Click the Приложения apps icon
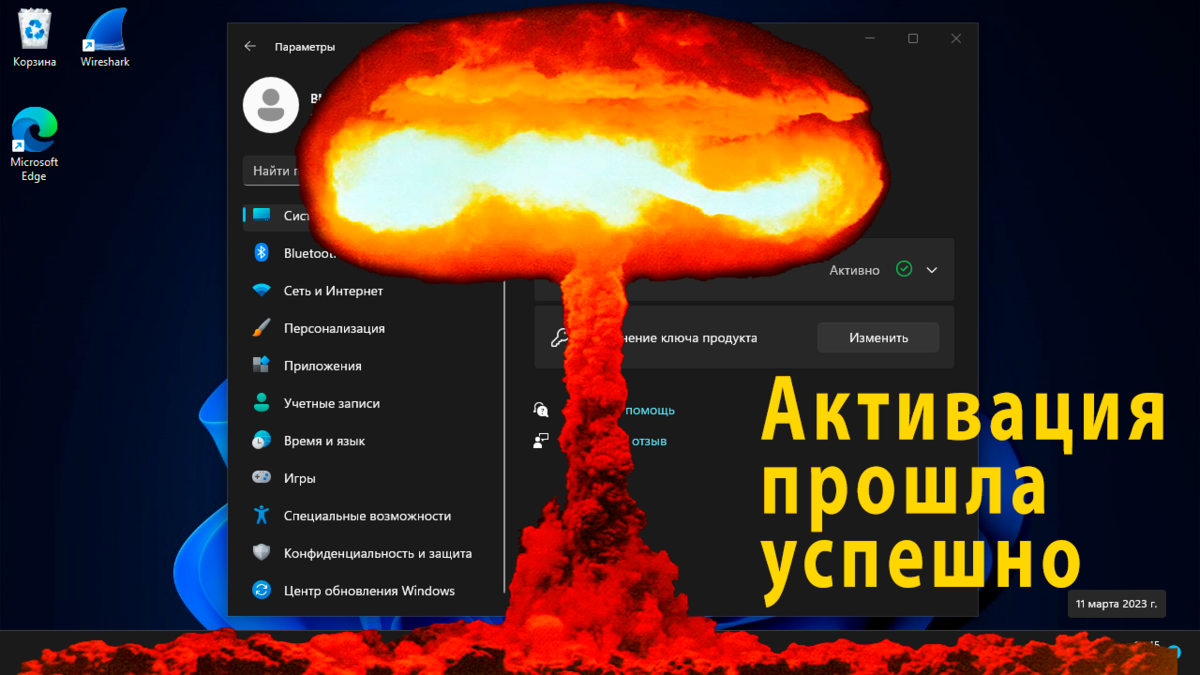Screen dimensions: 1200x675 click(261, 366)
